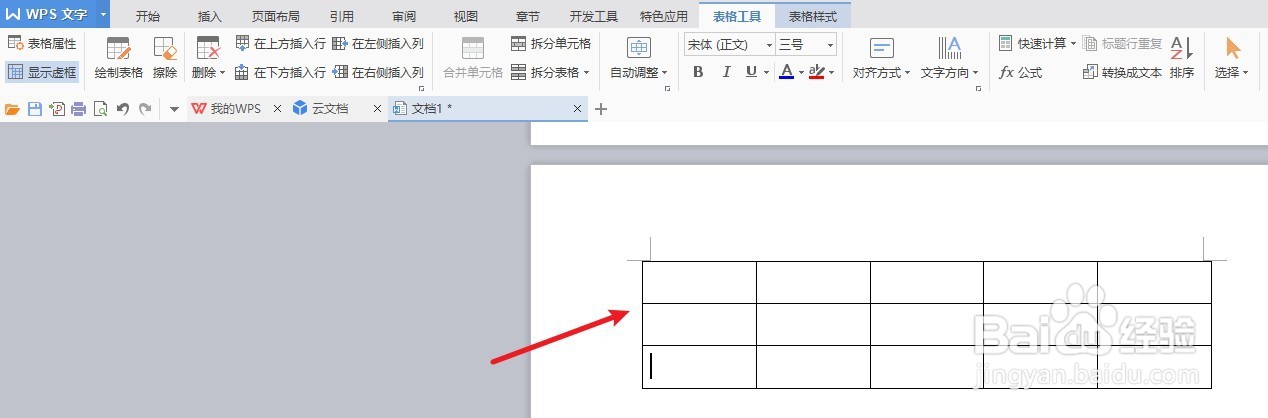Open Alignment (对齐方式) dropdown
The image size is (1268, 418).
(x=882, y=60)
